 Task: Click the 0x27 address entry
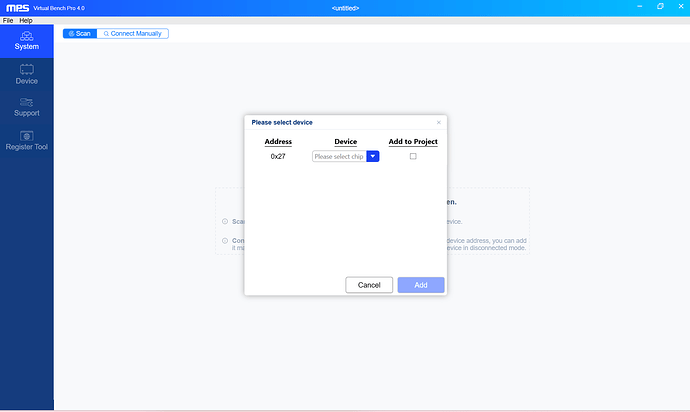[x=278, y=156]
